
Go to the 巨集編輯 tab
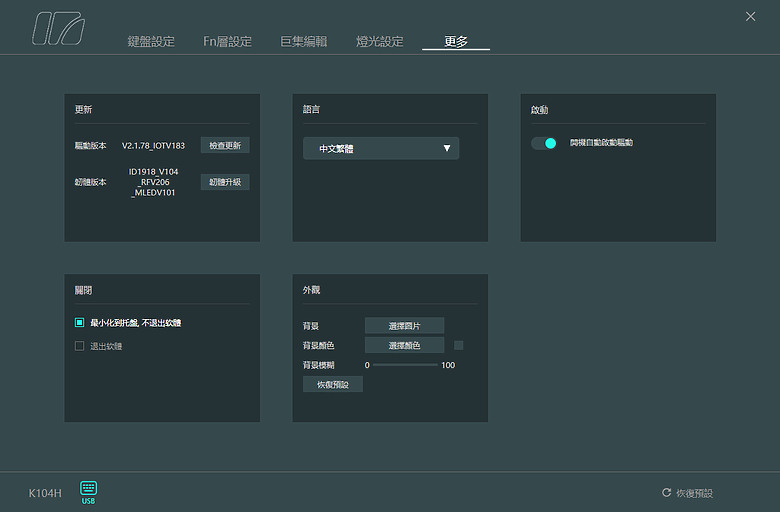coord(303,41)
